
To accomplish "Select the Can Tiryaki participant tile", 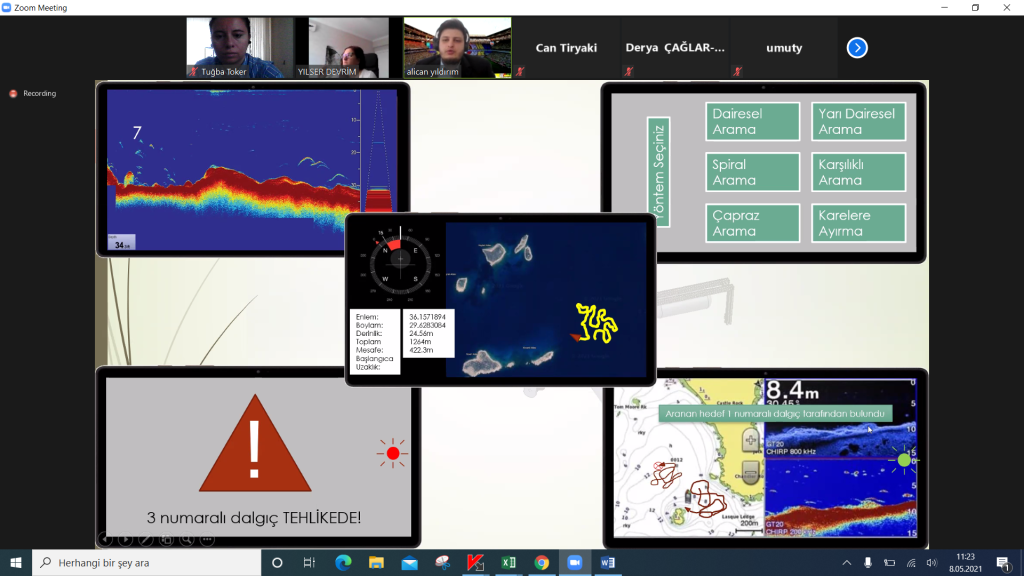I will (566, 48).
